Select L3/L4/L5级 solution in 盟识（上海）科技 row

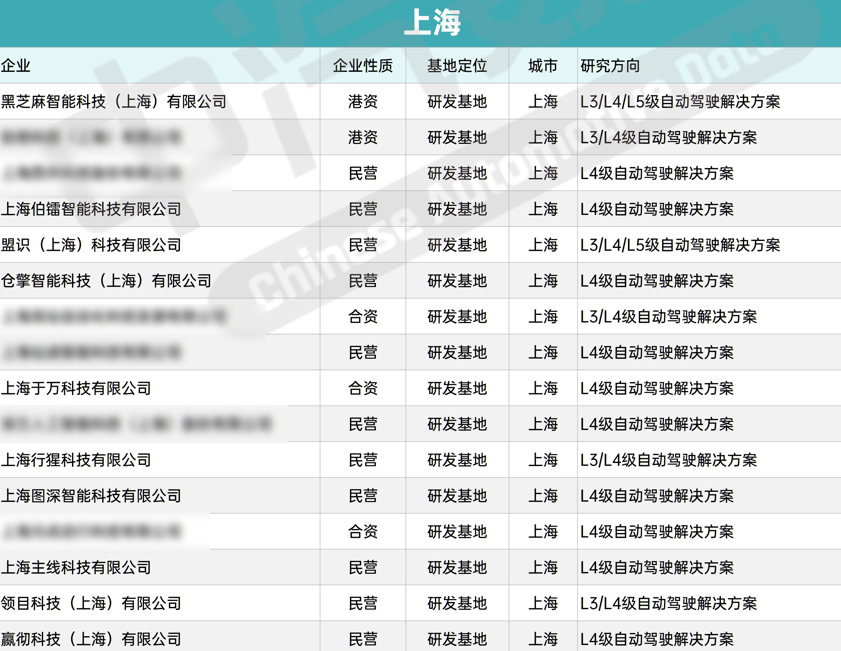pyautogui.click(x=680, y=245)
